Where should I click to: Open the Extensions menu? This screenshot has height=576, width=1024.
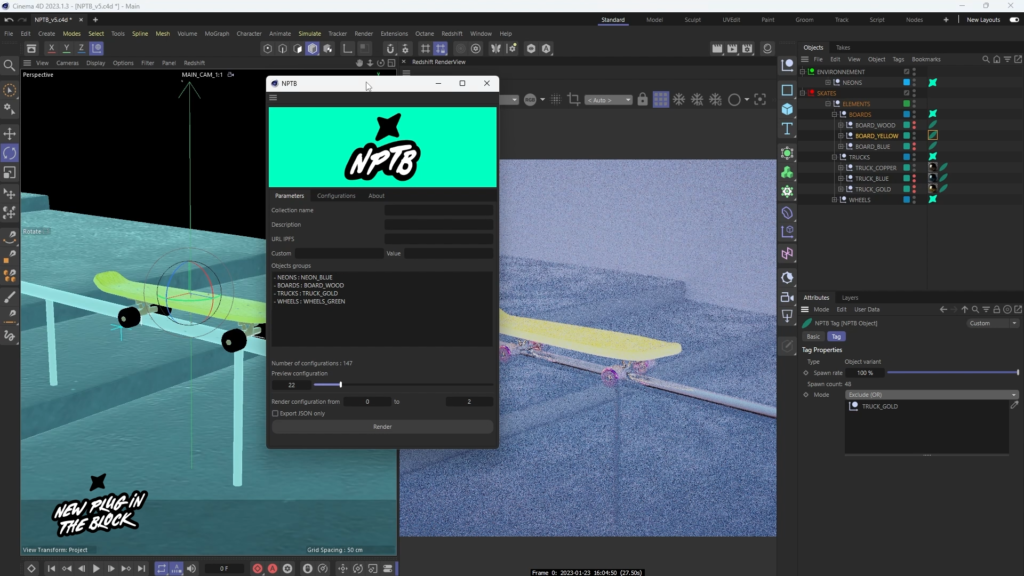coord(394,34)
